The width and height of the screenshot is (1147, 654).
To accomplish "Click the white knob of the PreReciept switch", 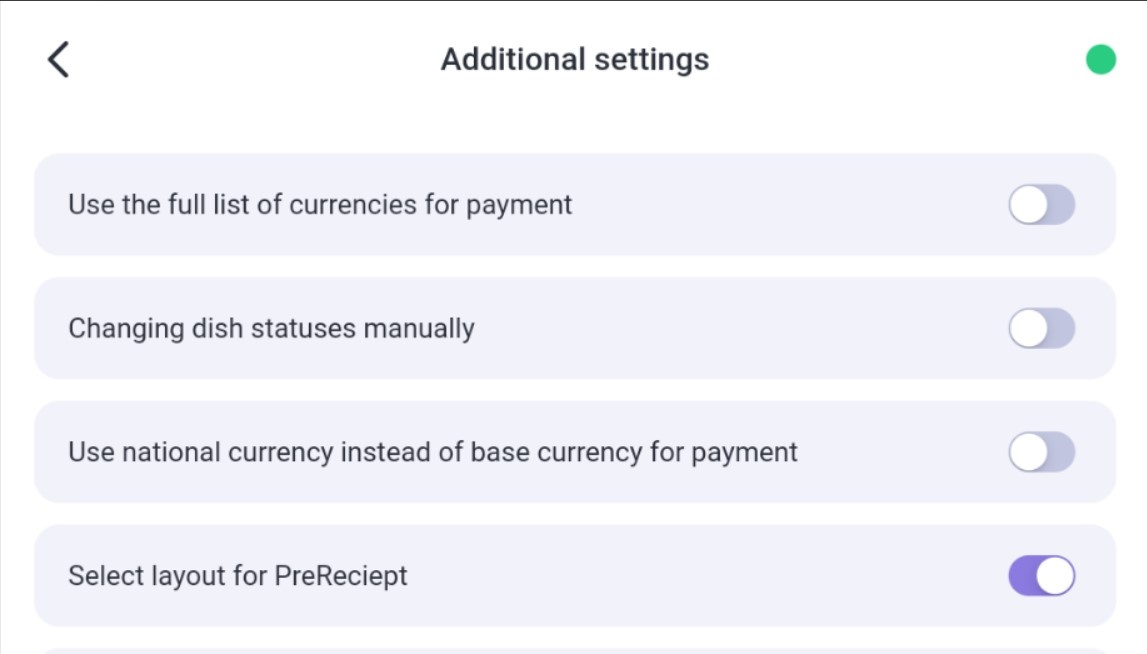I will point(1055,575).
